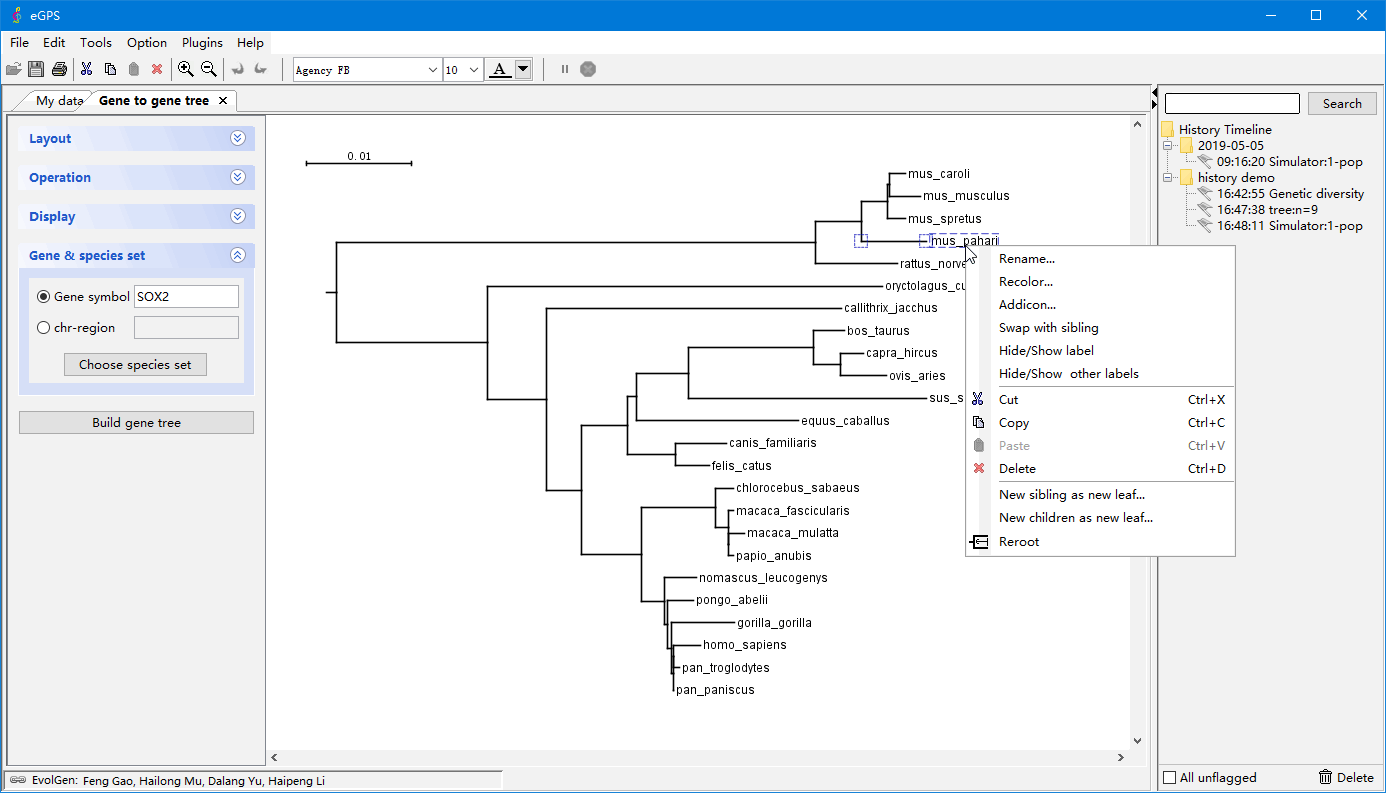
Task: Choose Reroot from the context menu
Action: coord(1100,542)
